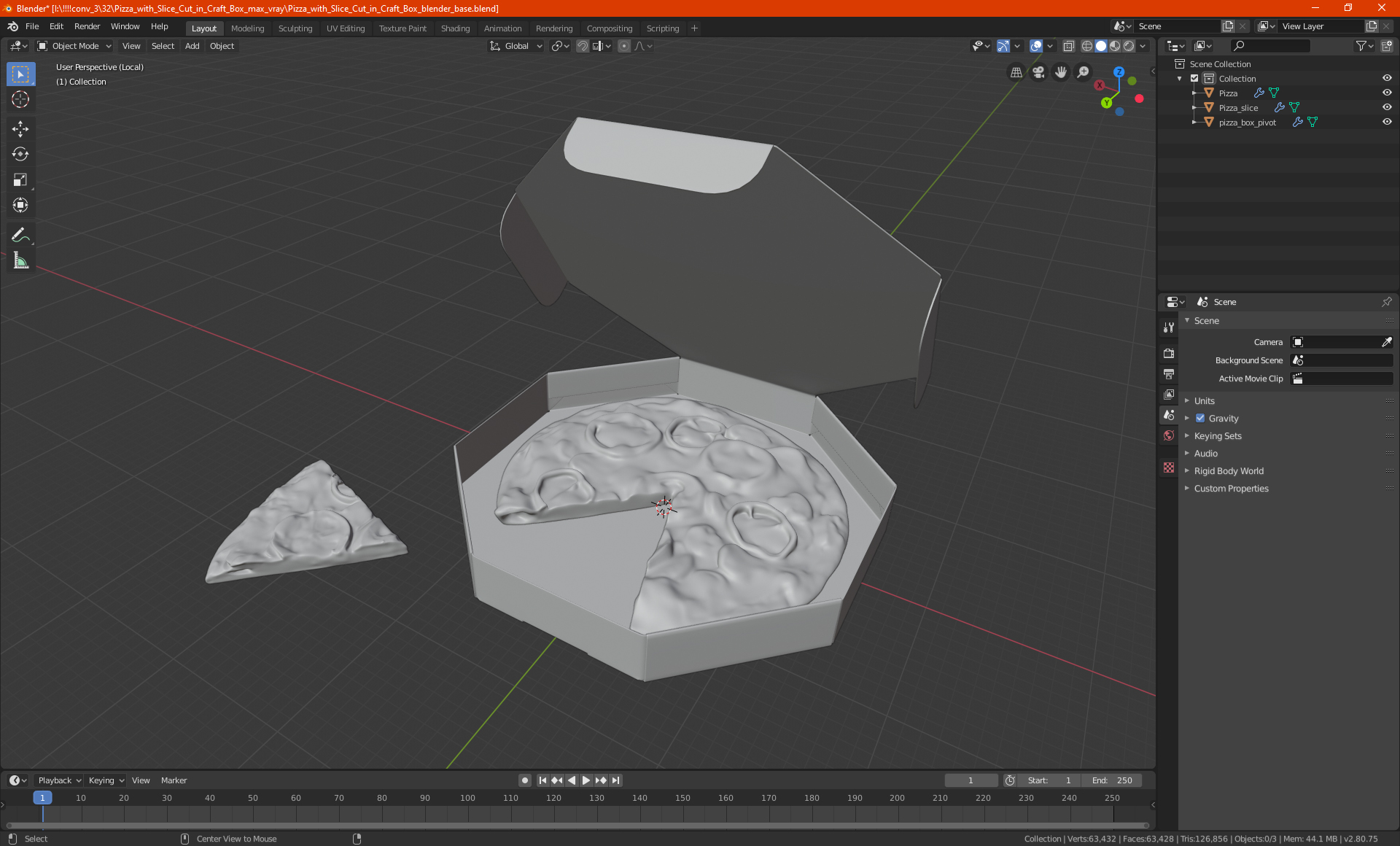Viewport: 1400px width, 846px height.
Task: Toggle visibility of the Collection
Action: (x=1387, y=78)
